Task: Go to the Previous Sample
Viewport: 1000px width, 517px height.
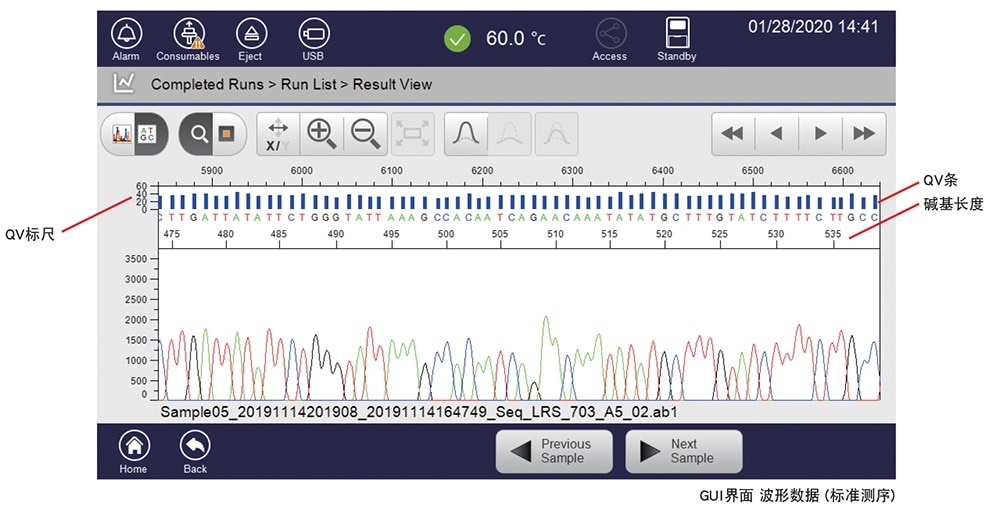Action: pyautogui.click(x=556, y=452)
